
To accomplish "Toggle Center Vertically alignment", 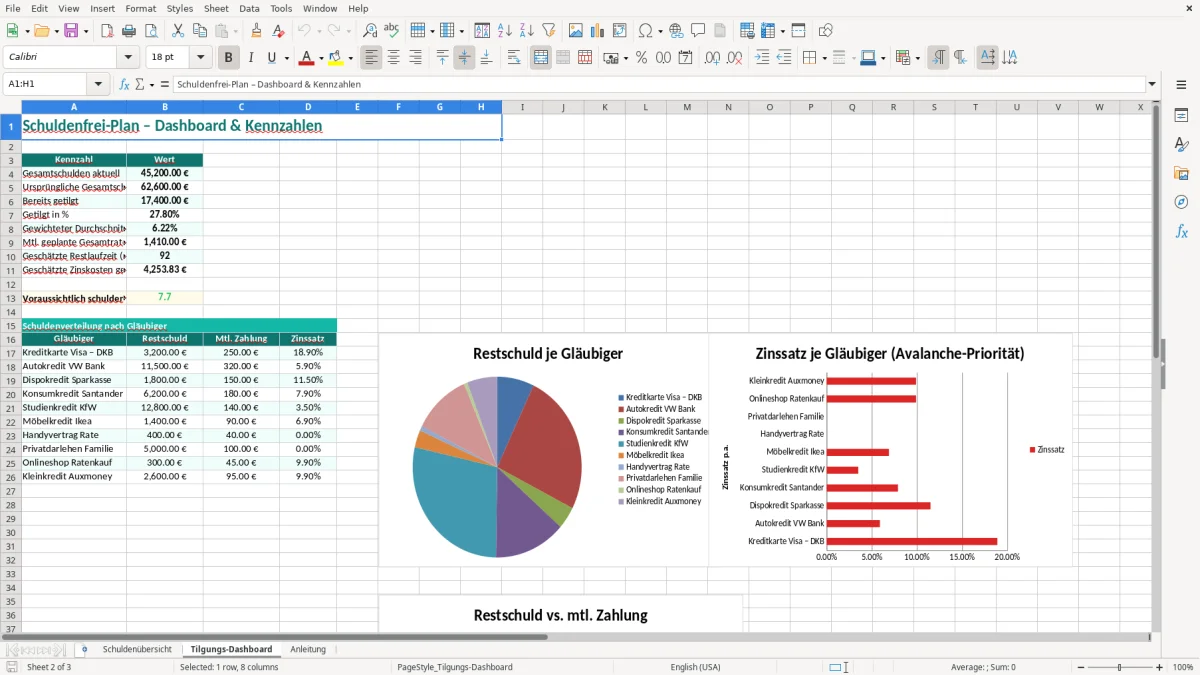I will pos(464,58).
